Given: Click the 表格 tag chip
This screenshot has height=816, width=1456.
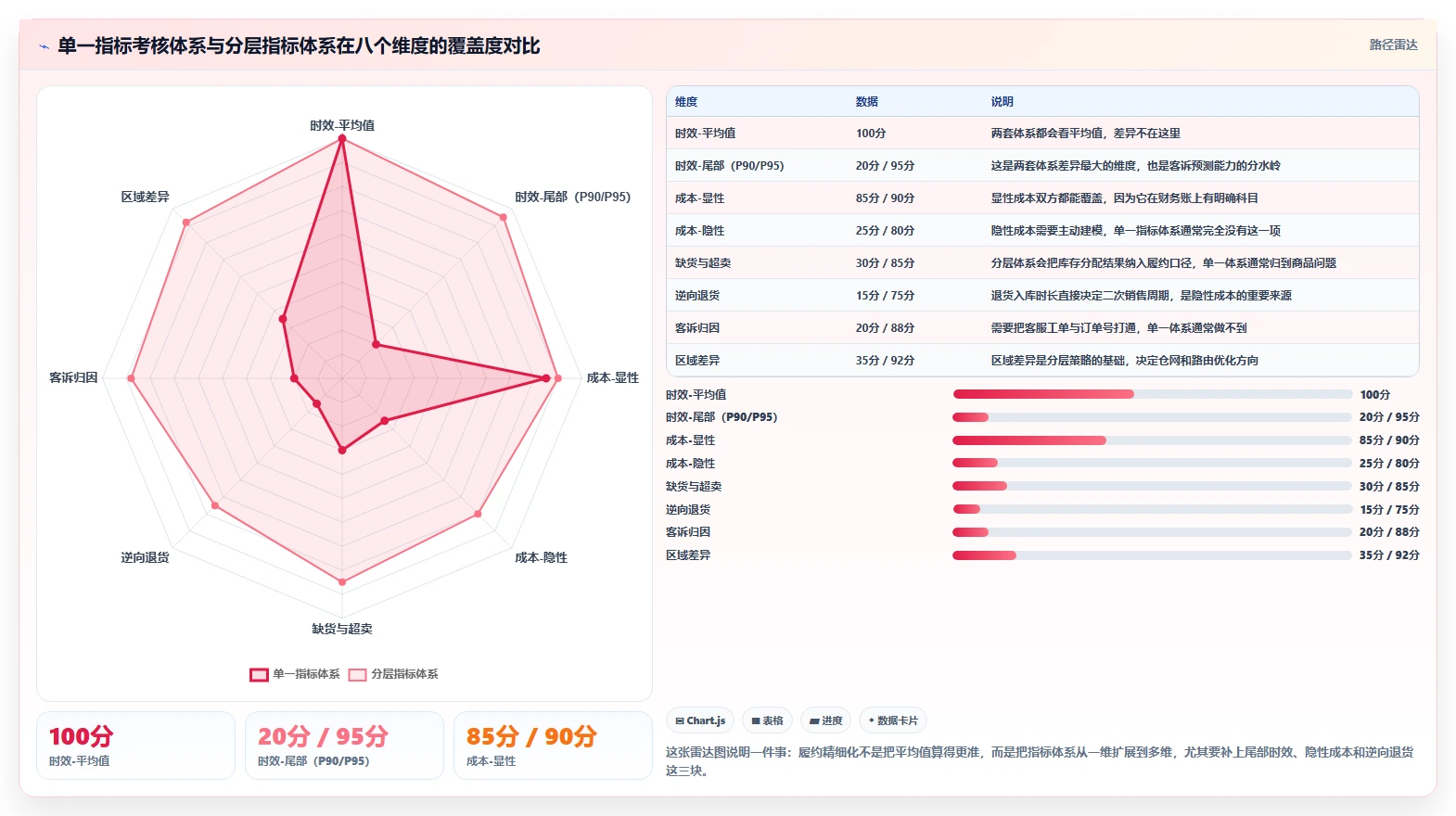Looking at the screenshot, I should (x=767, y=720).
